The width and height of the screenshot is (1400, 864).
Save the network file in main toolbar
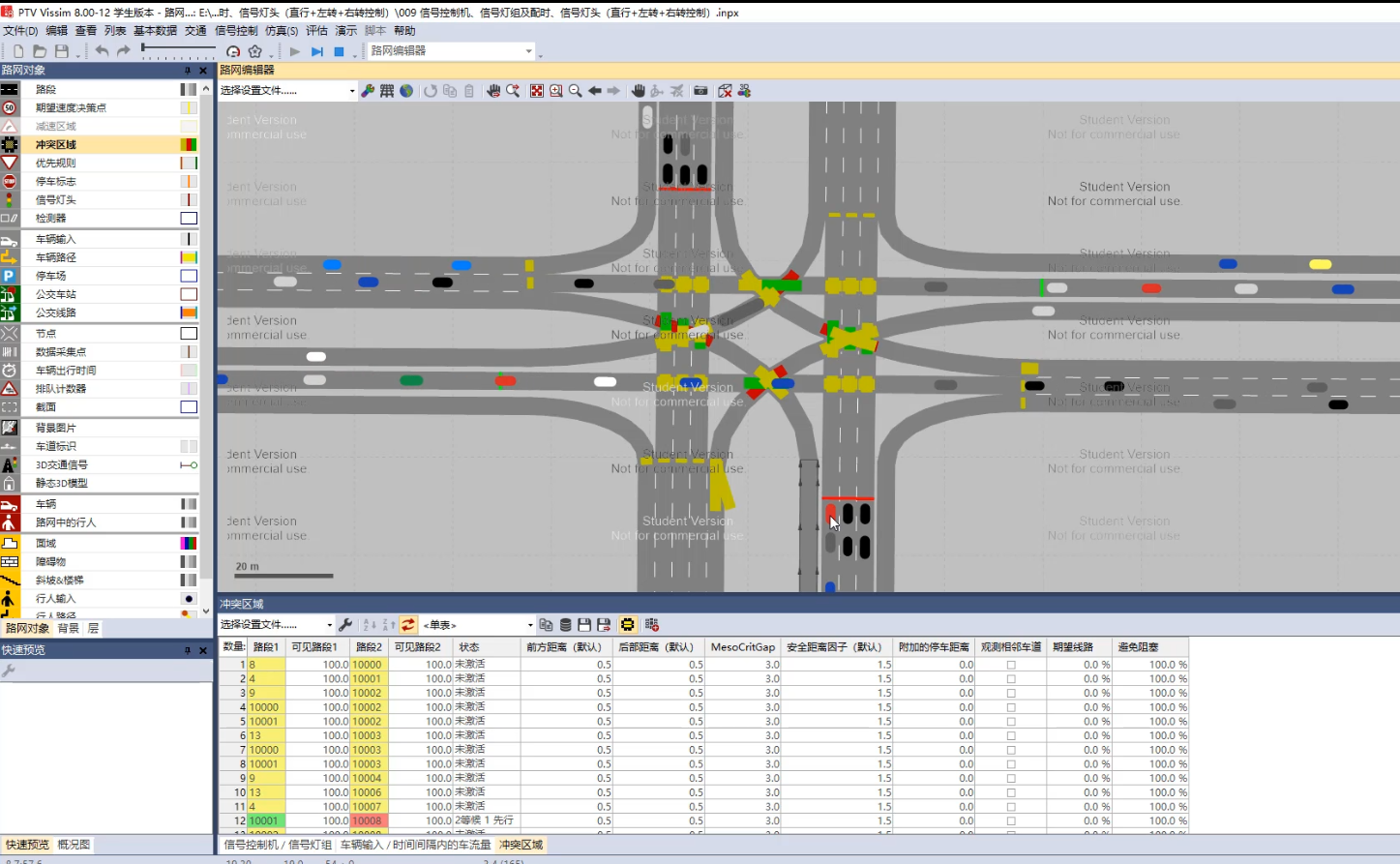(62, 51)
